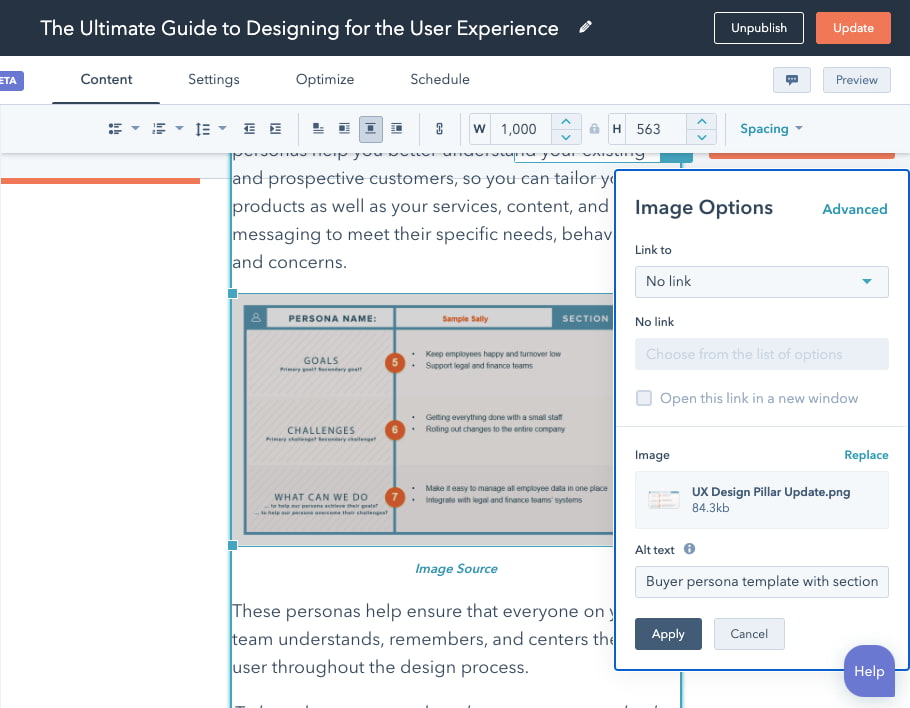Click the pencil icon to edit the title
This screenshot has height=708, width=910.
coord(585,28)
